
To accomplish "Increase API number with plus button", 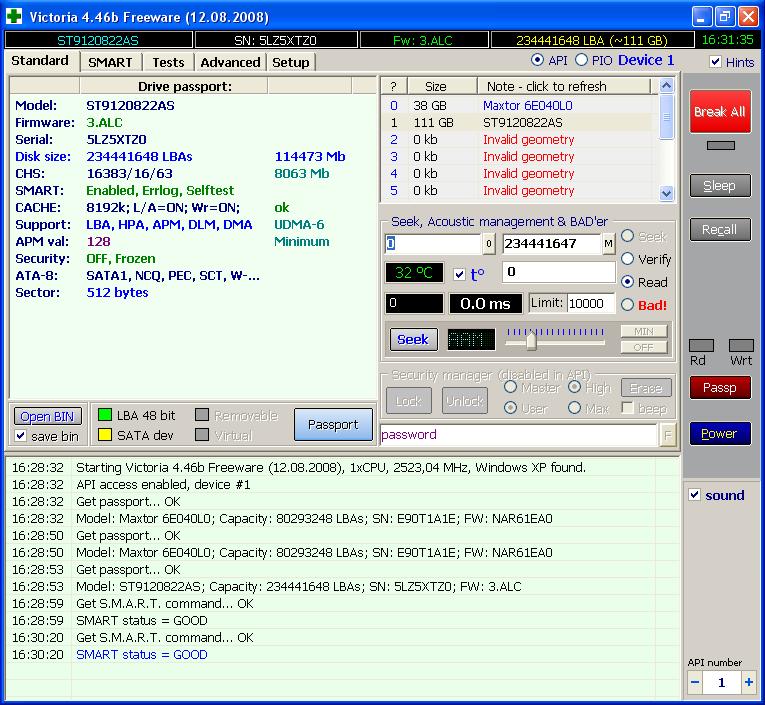I will coord(748,682).
